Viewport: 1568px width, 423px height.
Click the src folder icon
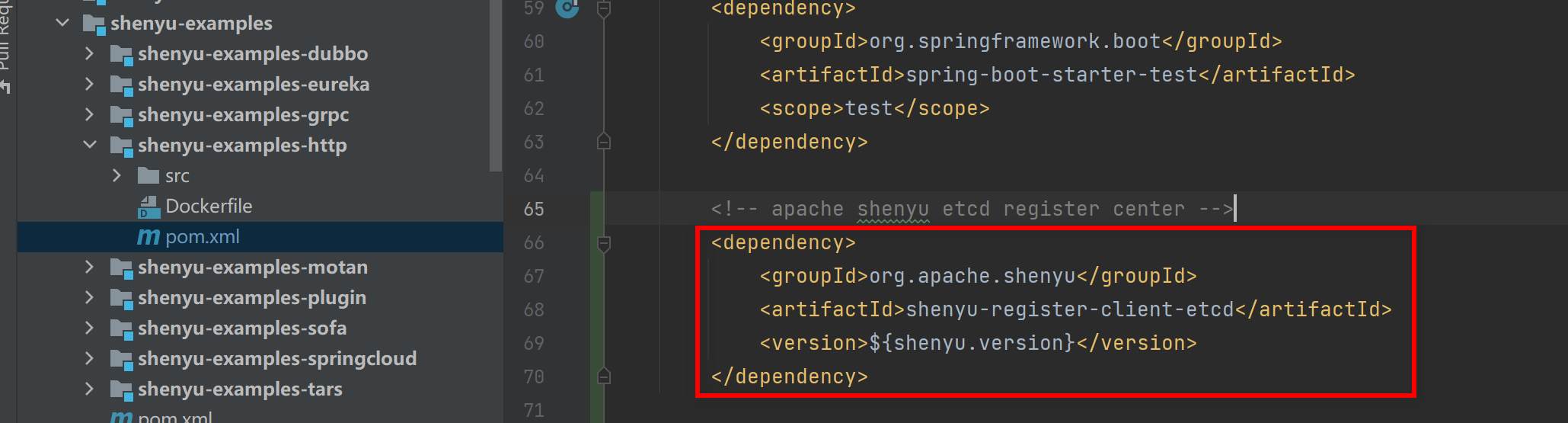pos(148,176)
